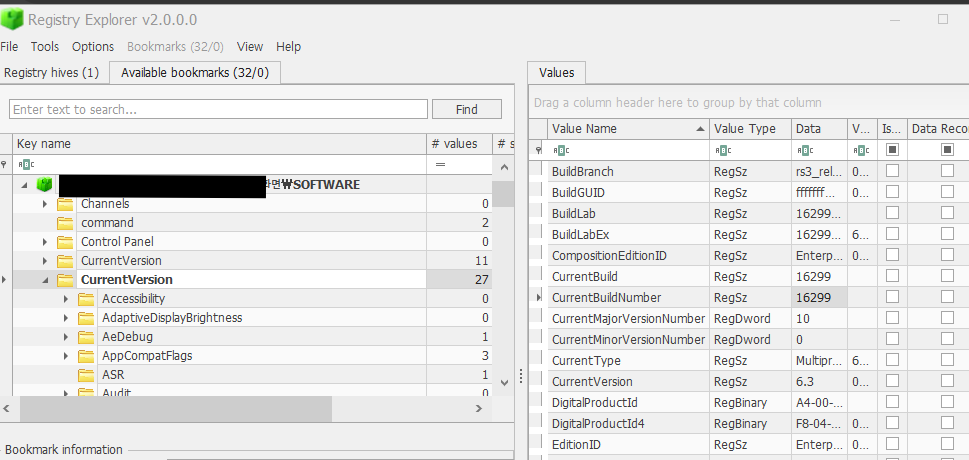Switch to Registry hives (1) tab
This screenshot has height=460, width=969.
tap(51, 73)
